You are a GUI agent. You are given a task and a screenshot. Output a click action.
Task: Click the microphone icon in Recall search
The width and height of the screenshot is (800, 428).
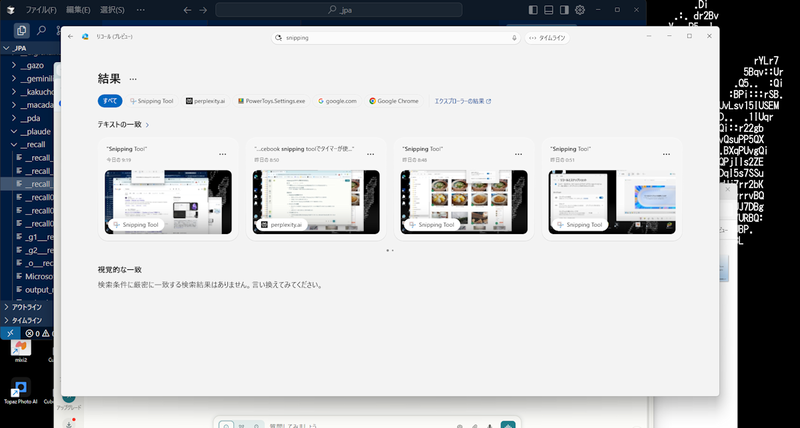pyautogui.click(x=514, y=38)
